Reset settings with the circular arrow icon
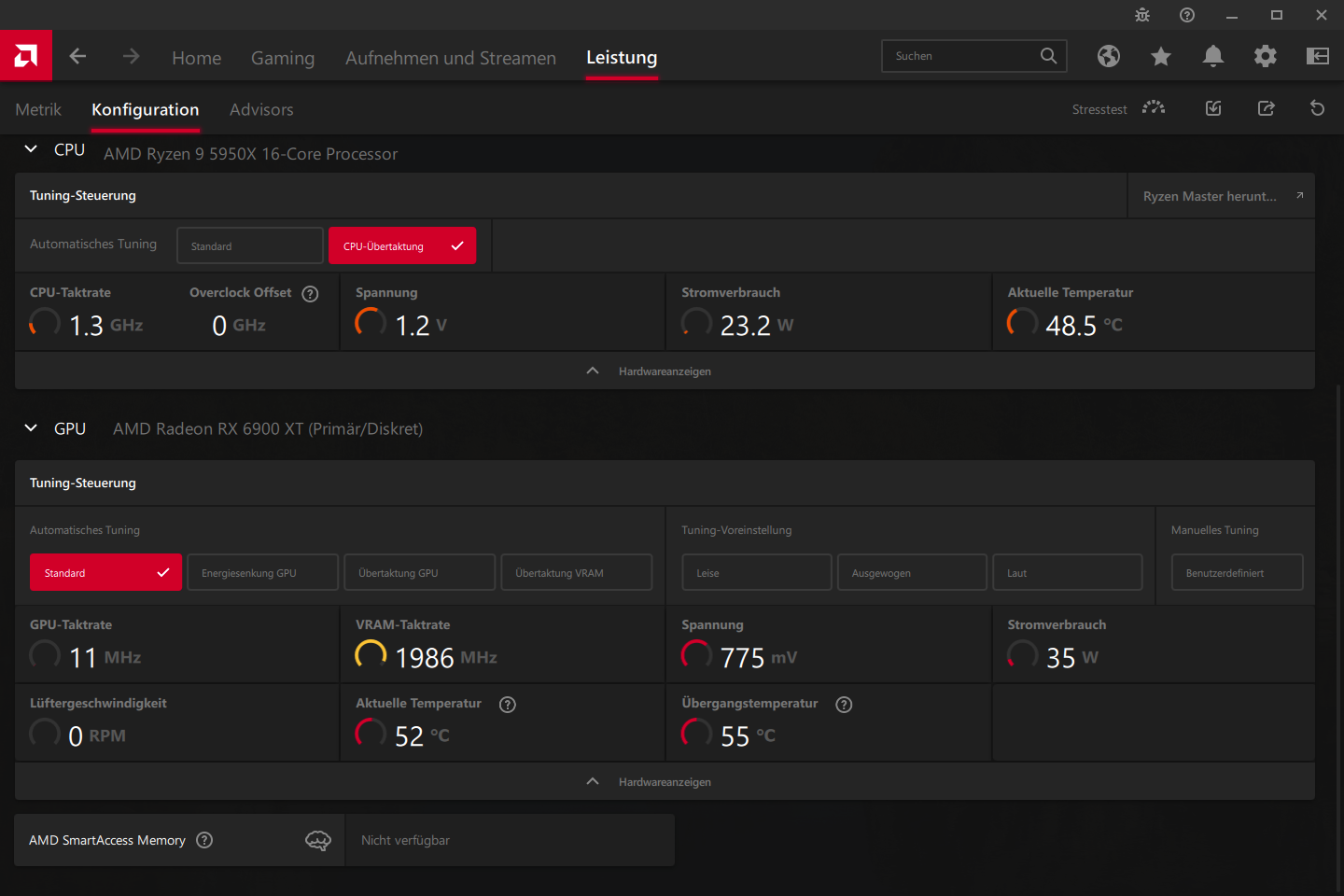Viewport: 1344px width, 896px height. 1318,108
